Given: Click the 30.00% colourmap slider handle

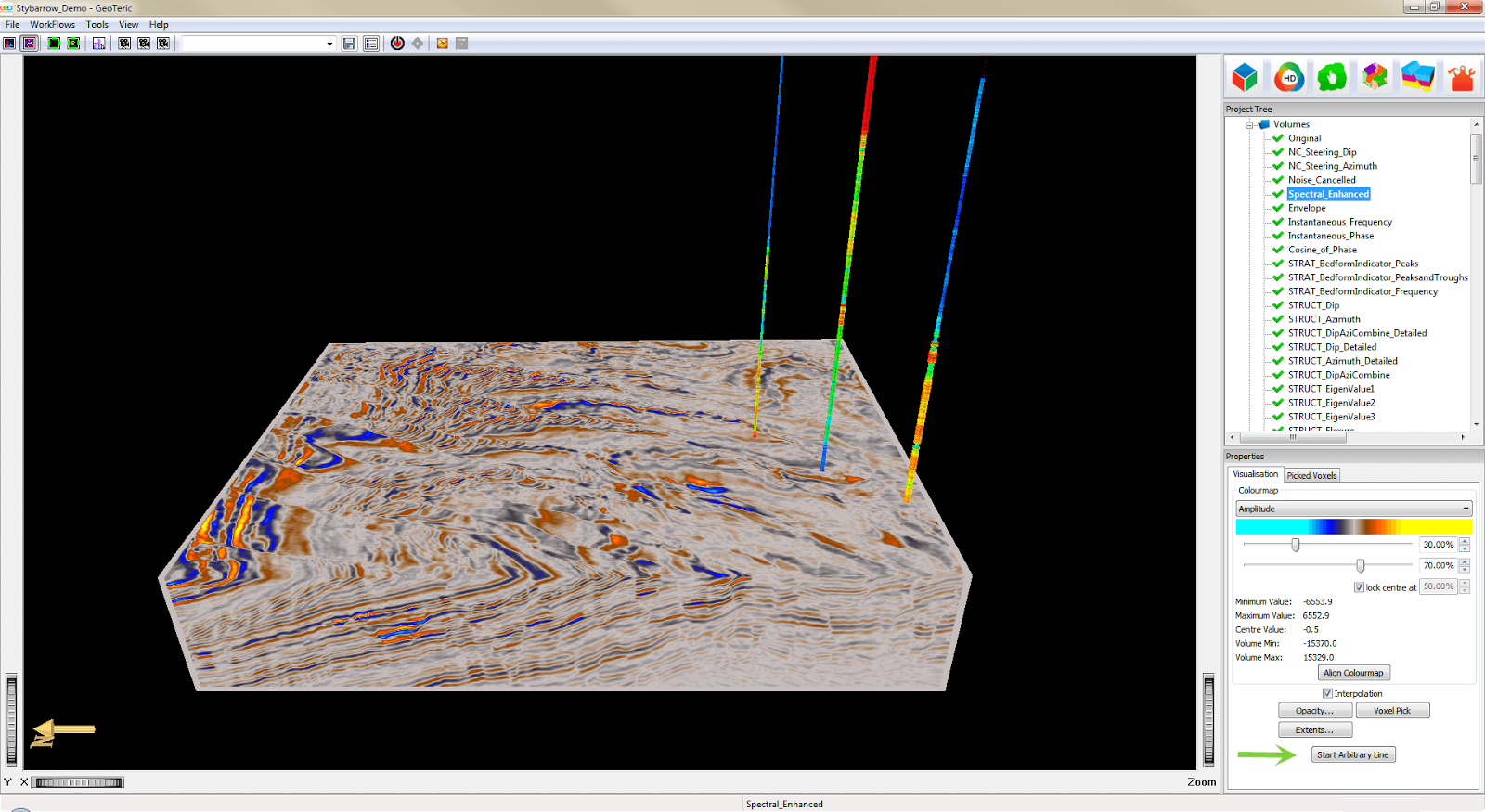Looking at the screenshot, I should coord(1296,545).
